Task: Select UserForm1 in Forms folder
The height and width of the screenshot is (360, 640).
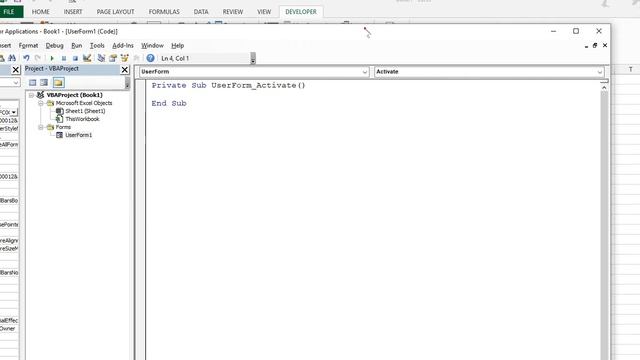Action: point(78,135)
